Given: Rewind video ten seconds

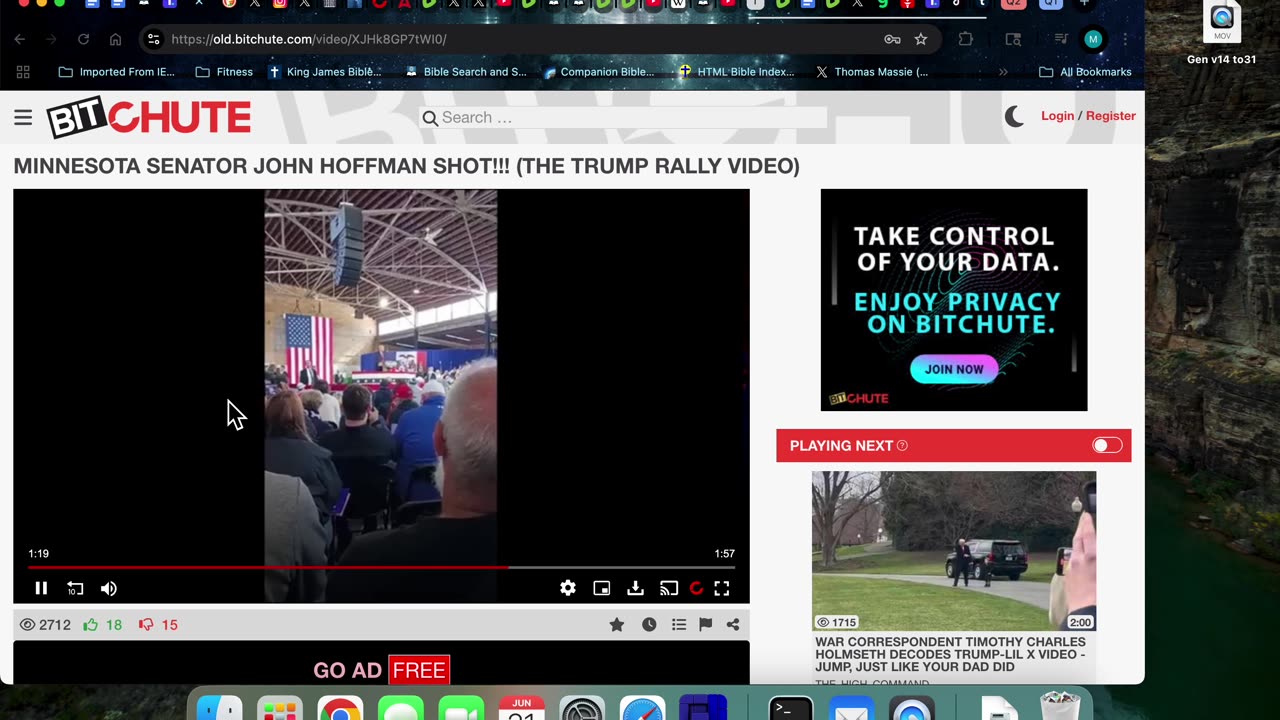Looking at the screenshot, I should point(75,588).
